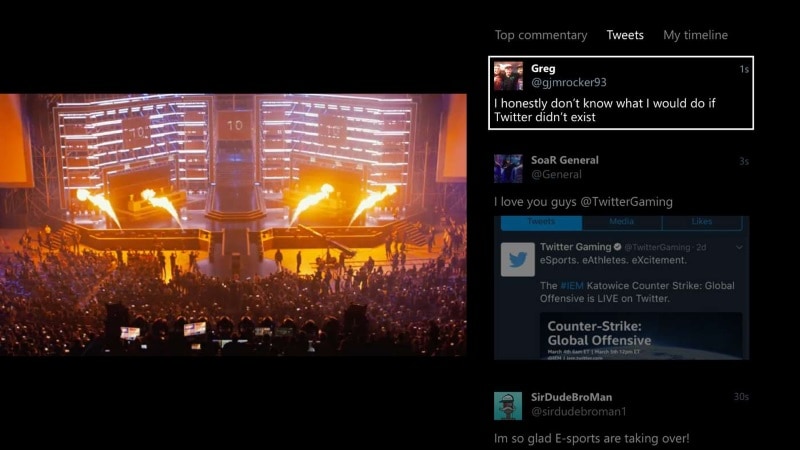
Task: Follow the @TwitterGaming mention link
Action: 627,202
